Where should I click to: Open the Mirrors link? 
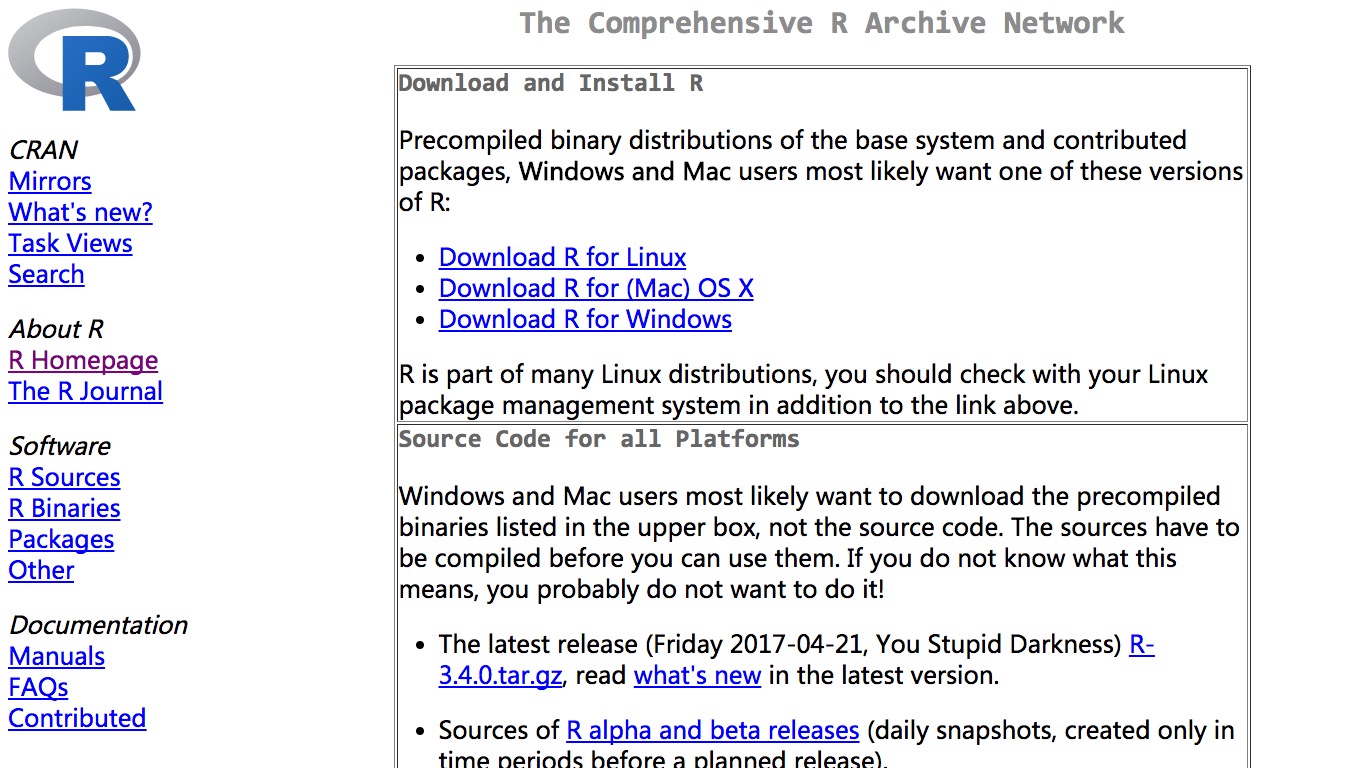coord(50,181)
